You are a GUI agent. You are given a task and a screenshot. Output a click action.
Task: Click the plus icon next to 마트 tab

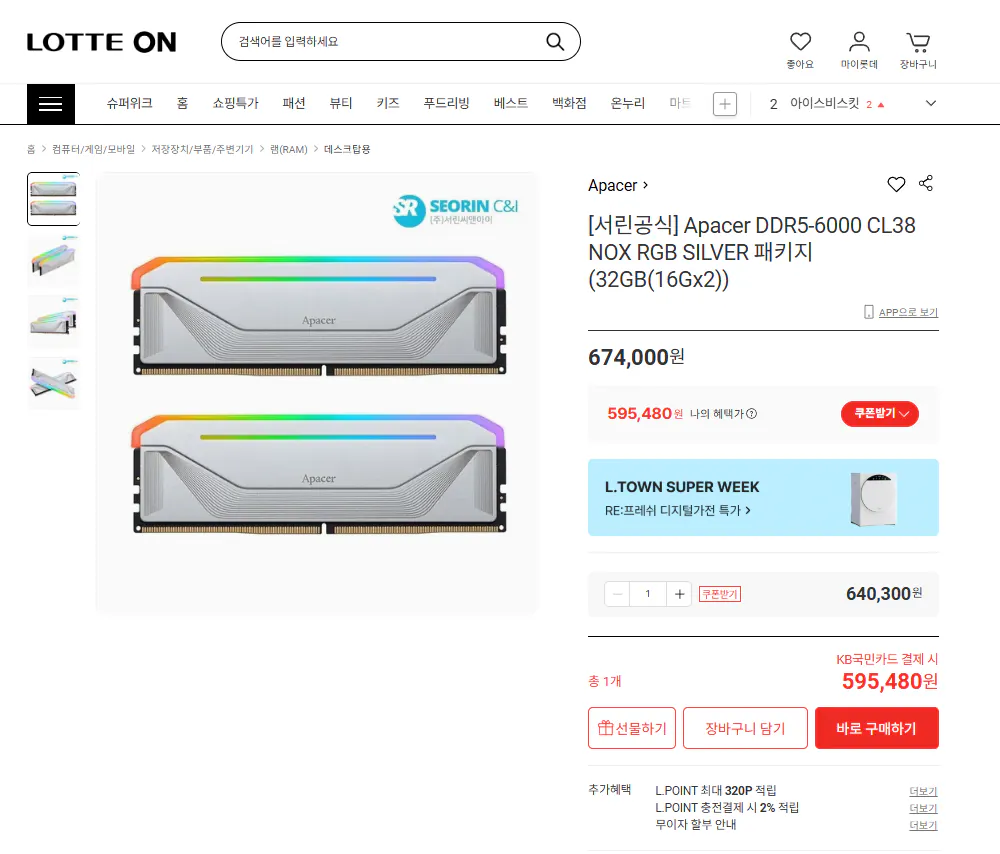click(x=724, y=103)
